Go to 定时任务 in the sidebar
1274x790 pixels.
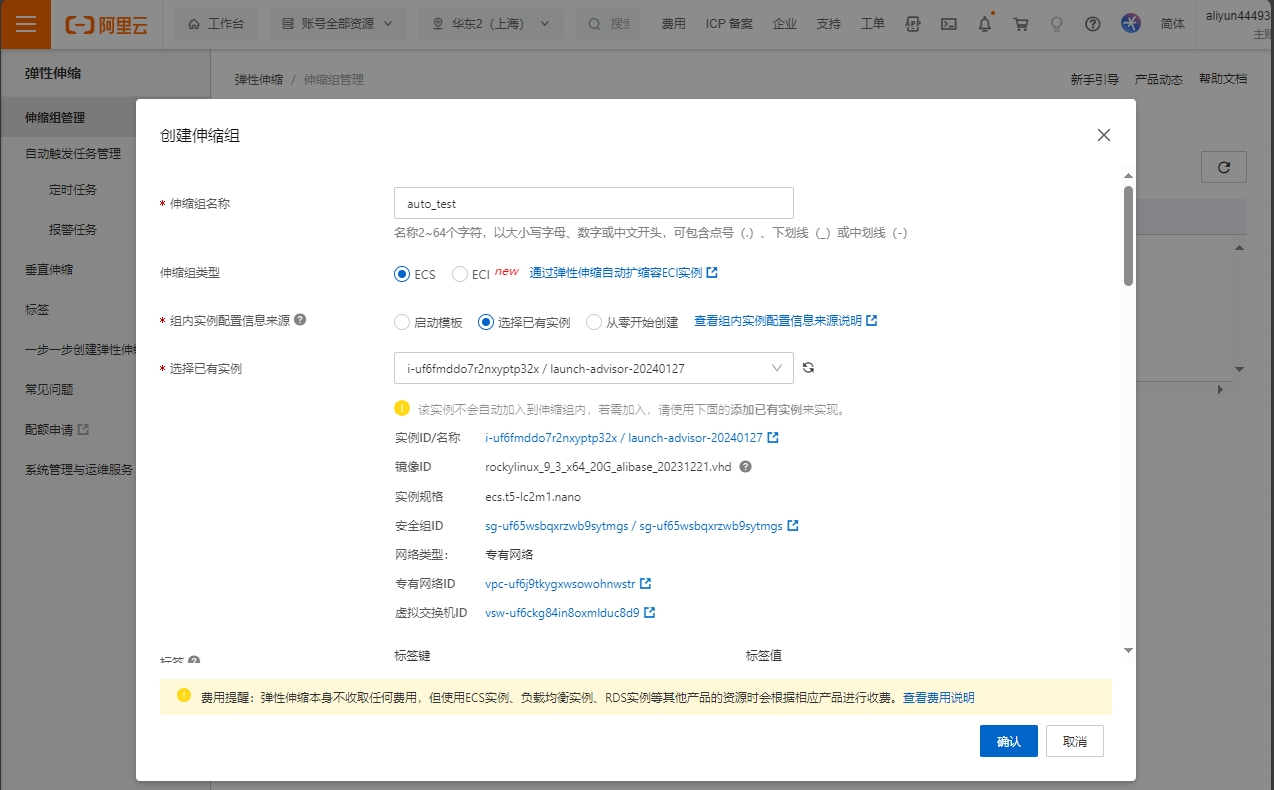[73, 189]
